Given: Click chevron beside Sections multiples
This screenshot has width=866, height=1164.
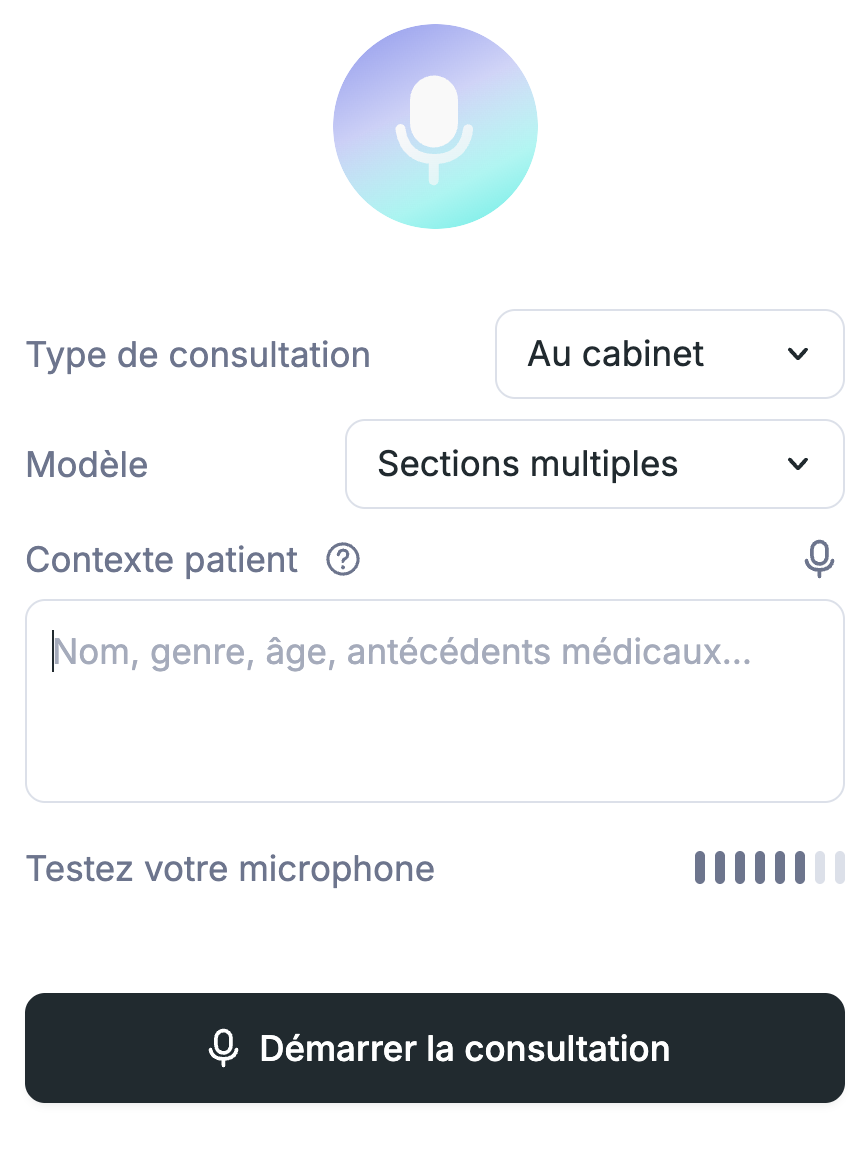Looking at the screenshot, I should pyautogui.click(x=798, y=464).
